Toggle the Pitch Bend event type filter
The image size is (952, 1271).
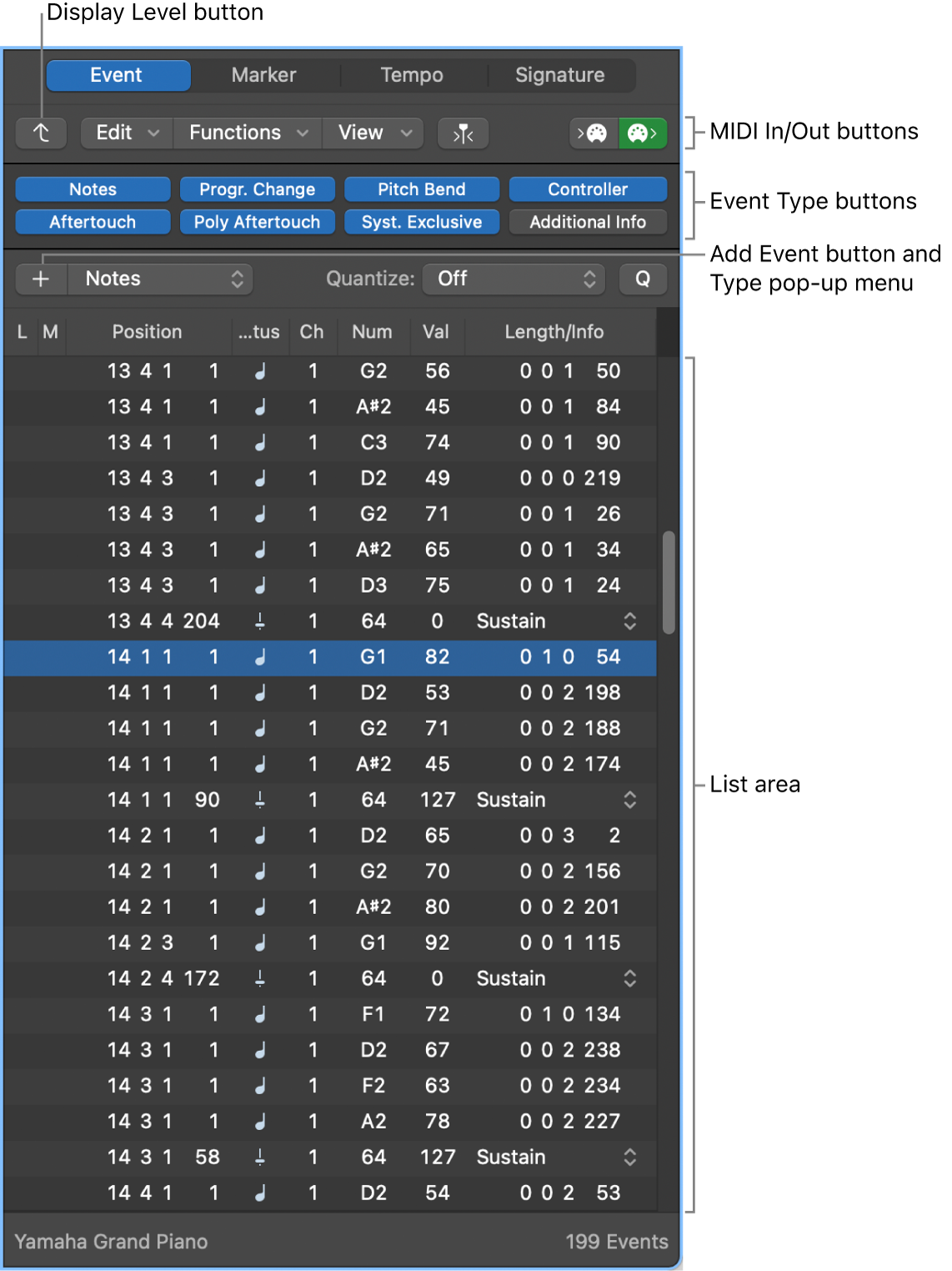(421, 189)
